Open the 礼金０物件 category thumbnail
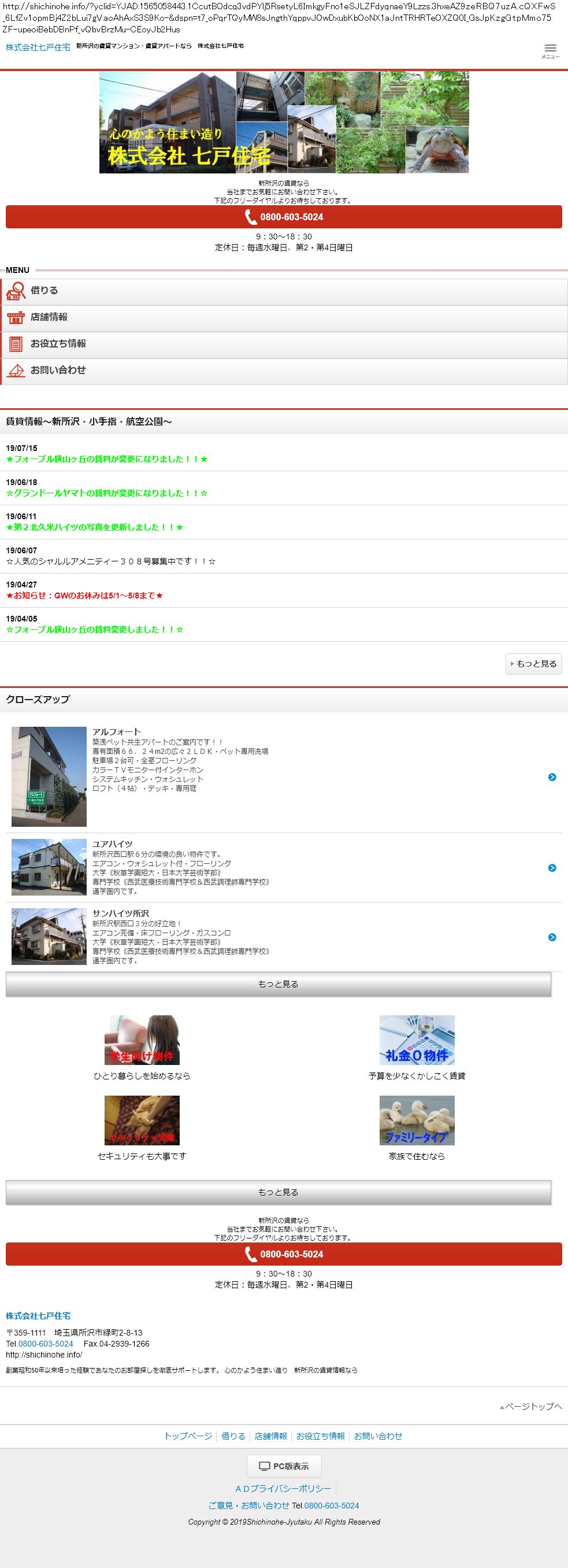Screen dimensions: 568x1568 pos(417,1040)
